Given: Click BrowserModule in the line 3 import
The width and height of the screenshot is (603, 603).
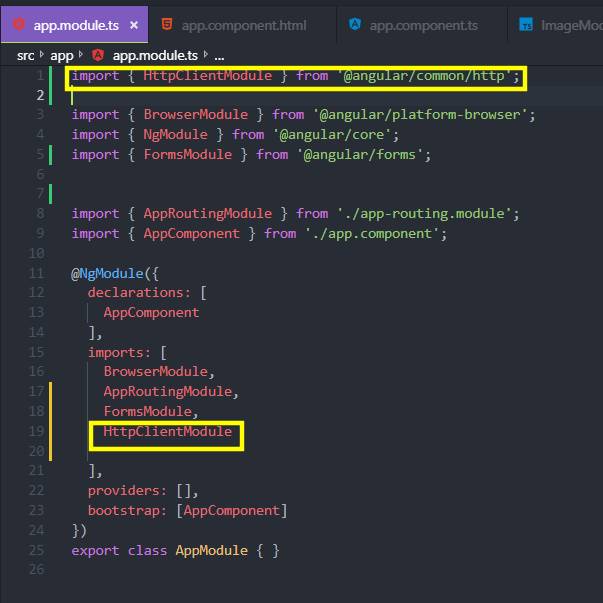Looking at the screenshot, I should [196, 115].
